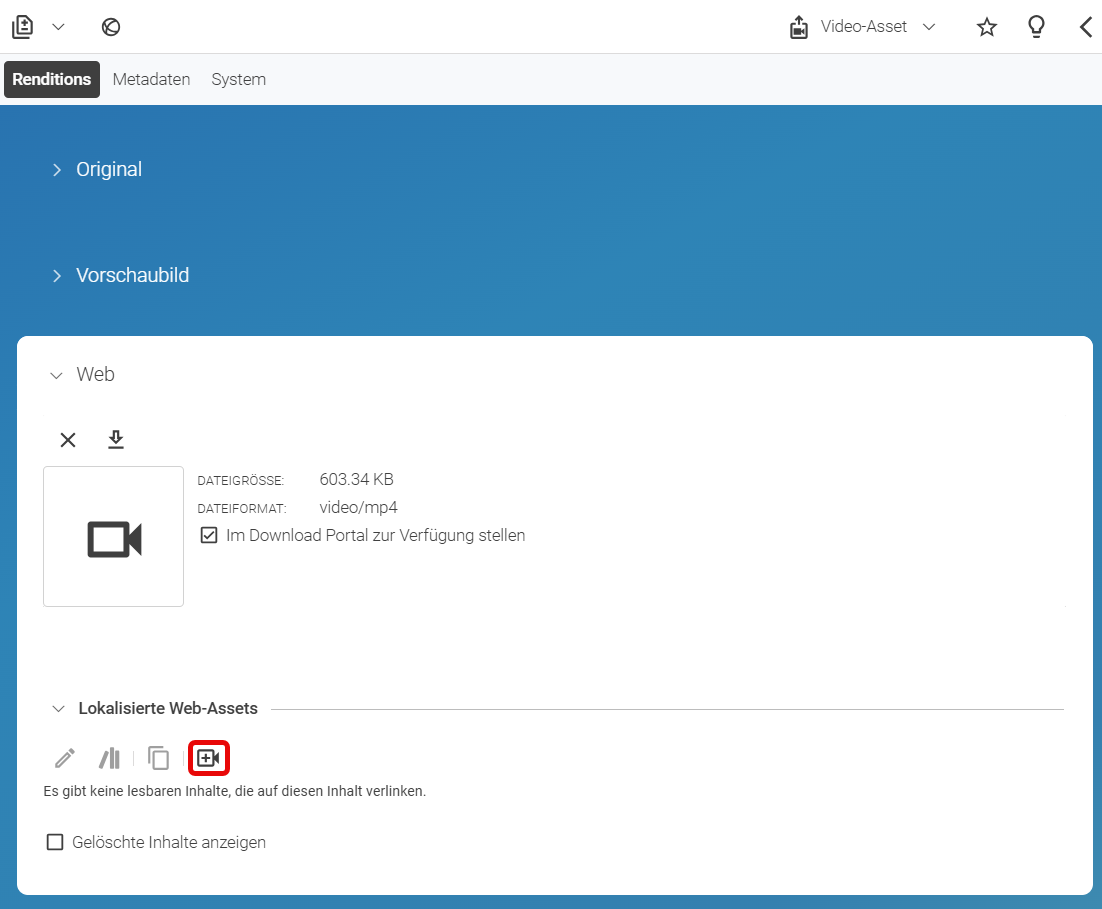This screenshot has height=909, width=1102.
Task: Click the globe world icon in the top bar
Action: tap(111, 27)
